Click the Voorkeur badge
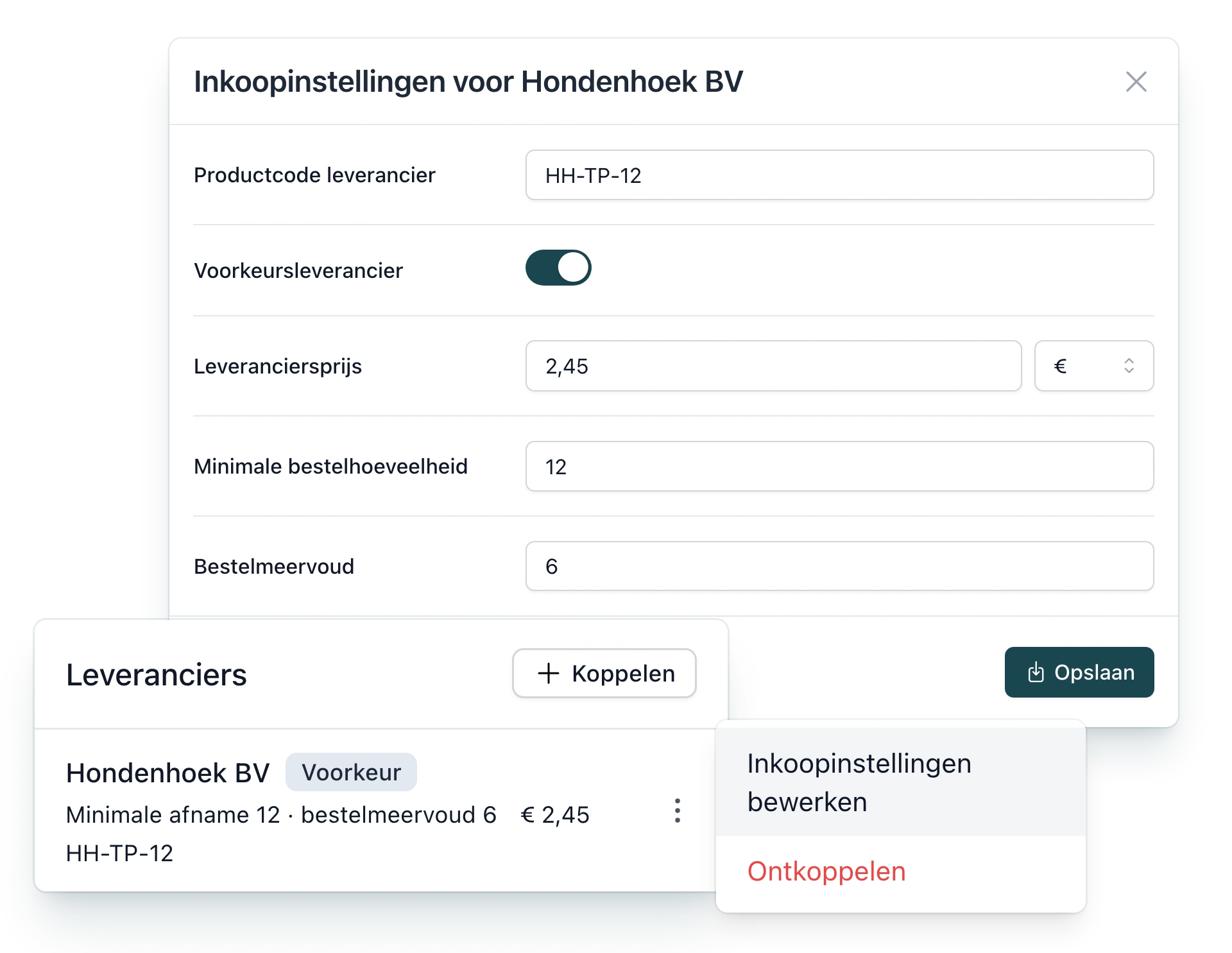 (x=351, y=772)
